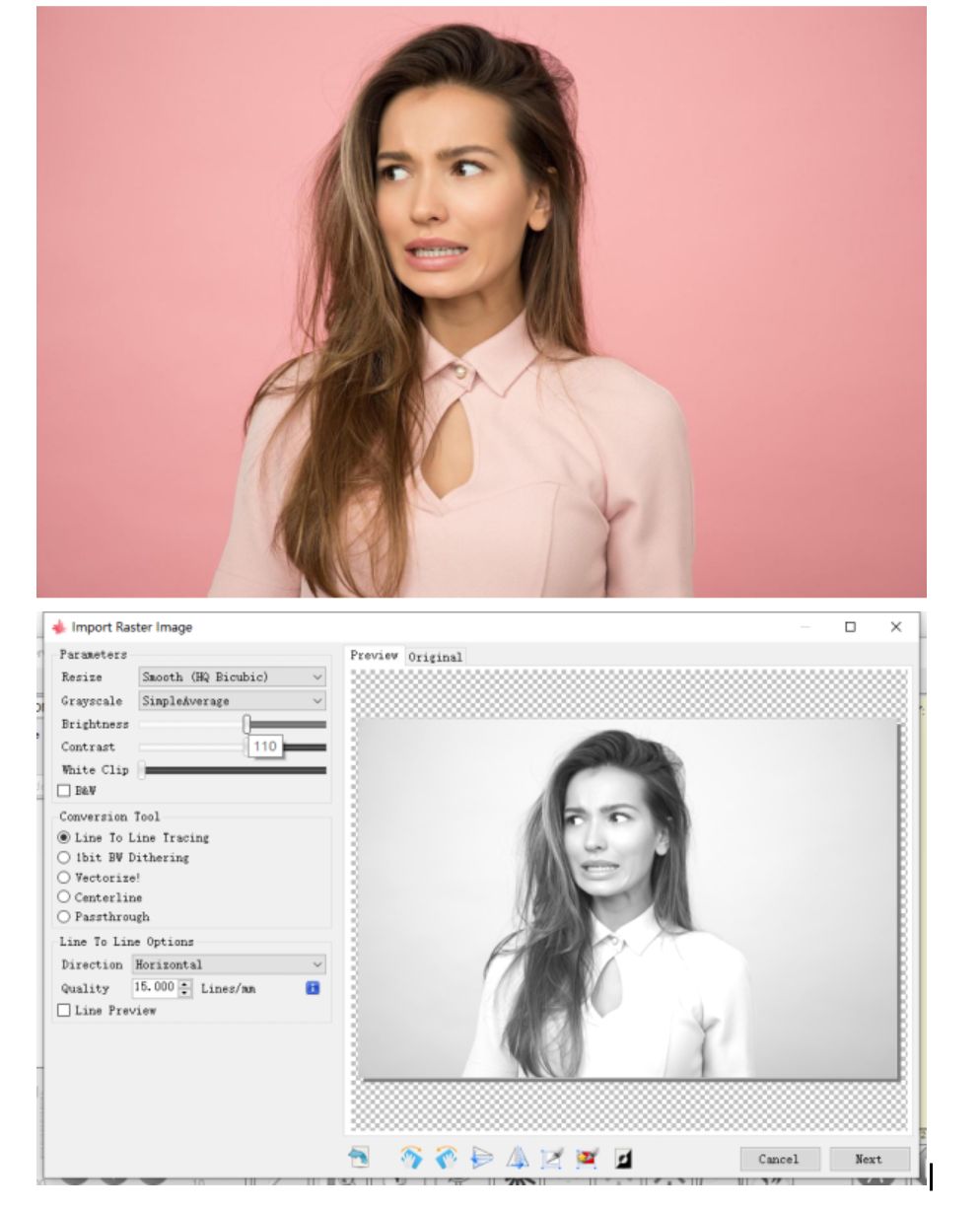Click the blue info icon beside Lines/mm

pos(313,988)
